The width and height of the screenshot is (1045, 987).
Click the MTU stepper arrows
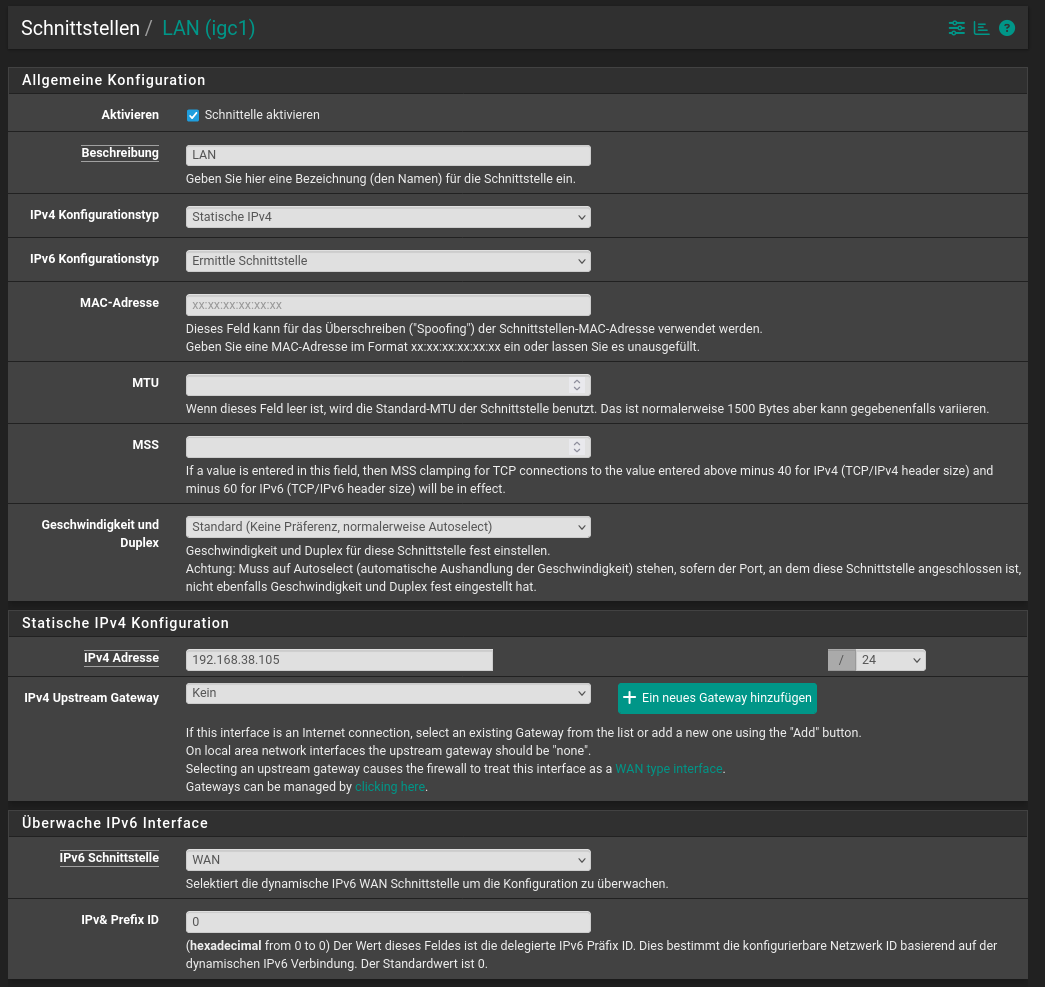(576, 385)
